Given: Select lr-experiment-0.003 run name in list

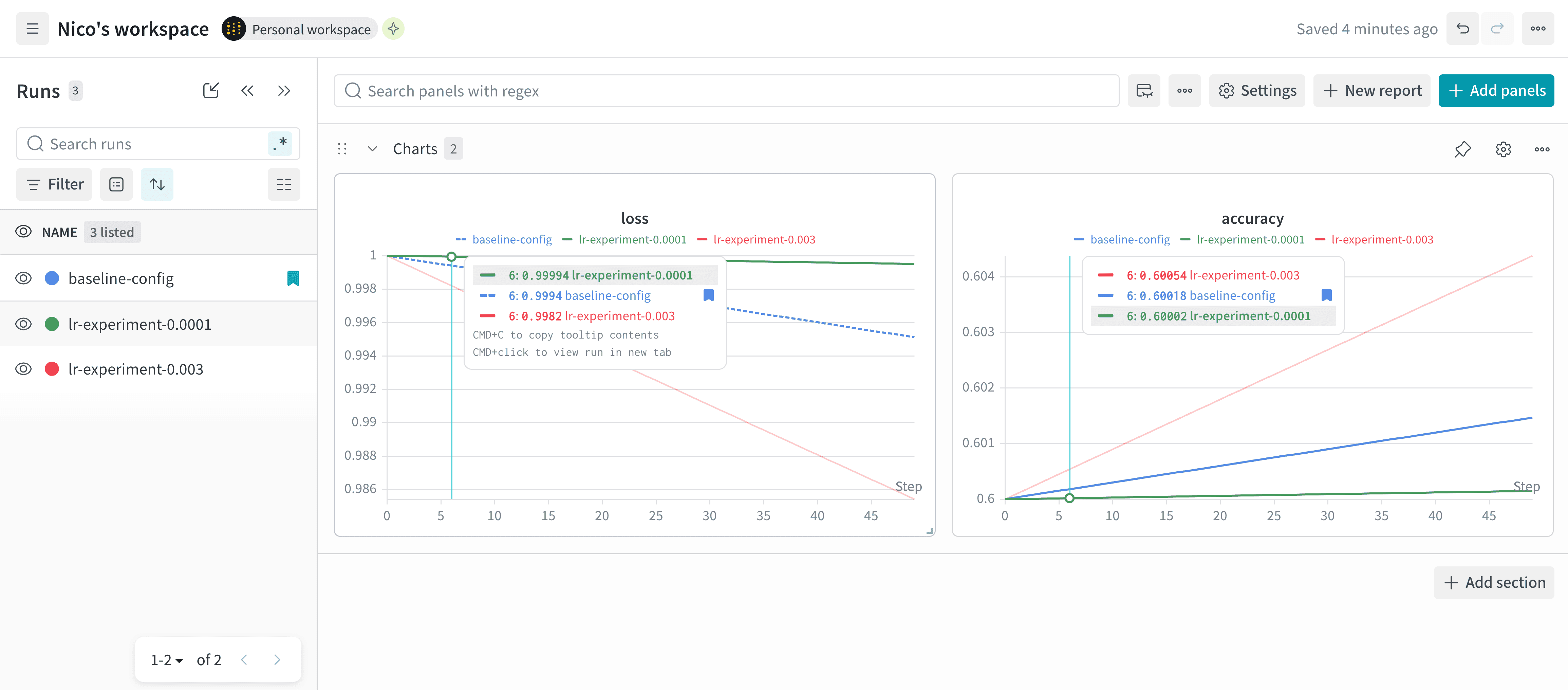Looking at the screenshot, I should [136, 369].
